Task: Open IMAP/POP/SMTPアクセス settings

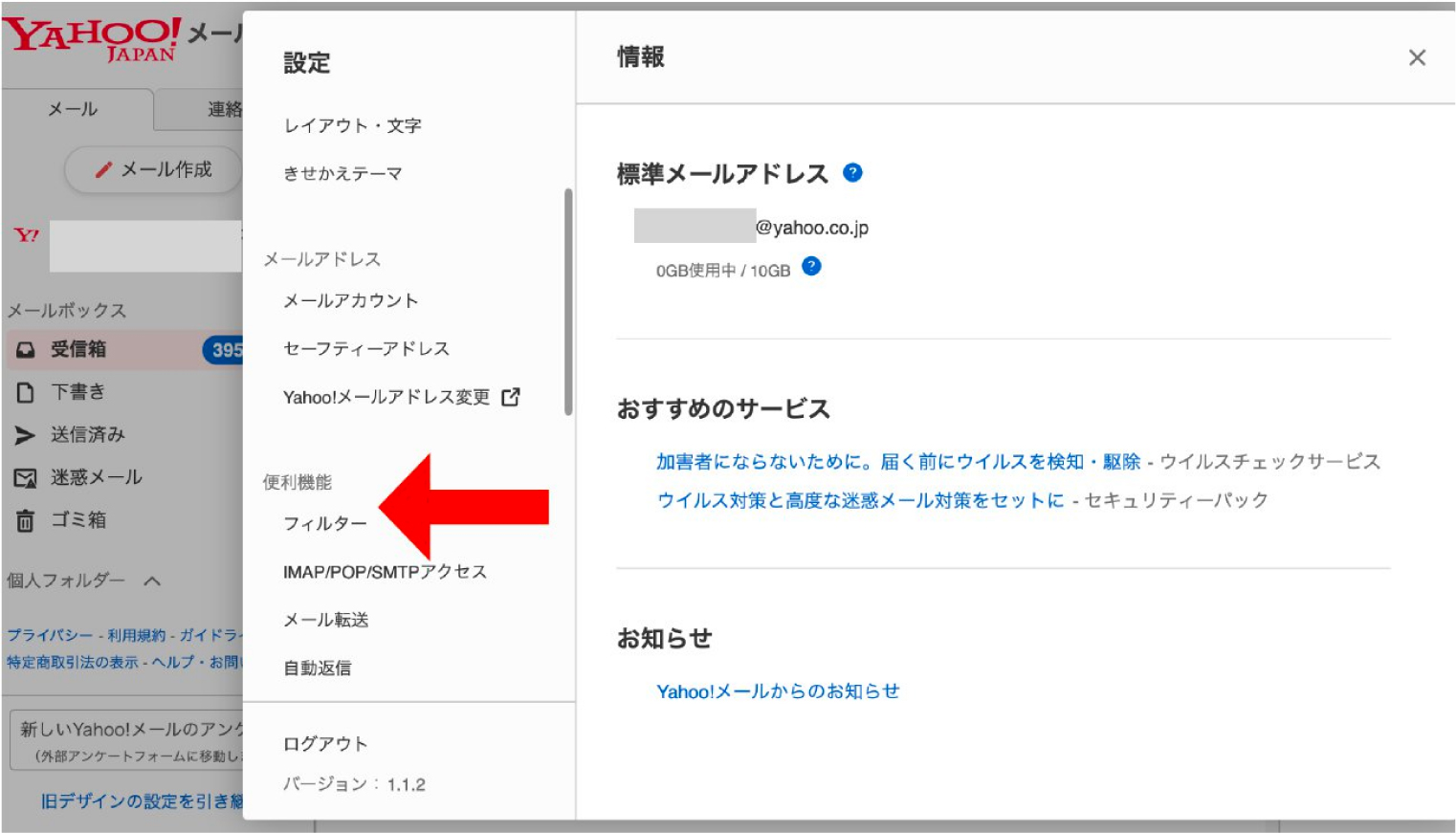Action: (385, 572)
